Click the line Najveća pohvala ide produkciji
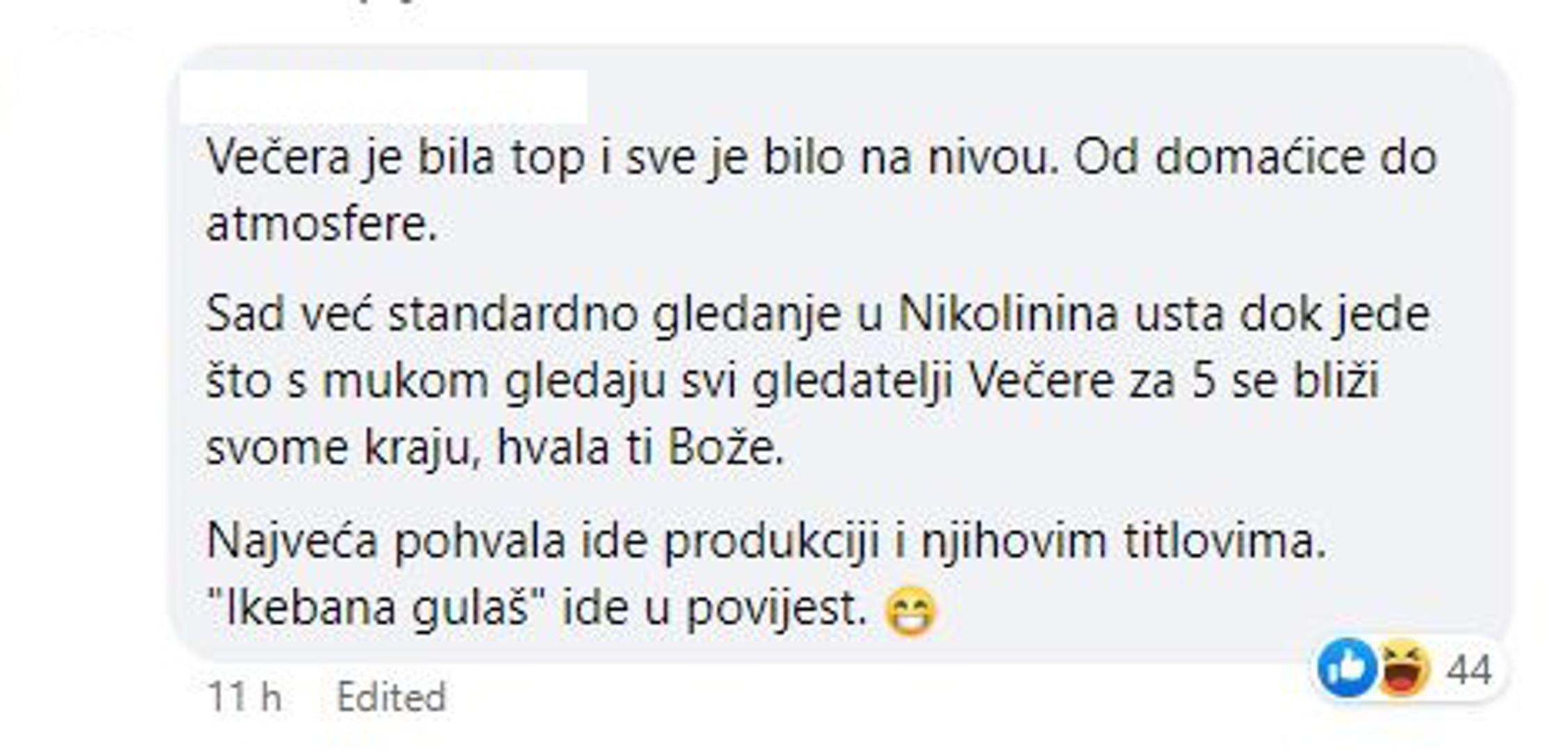The image size is (1568, 751). point(767,541)
